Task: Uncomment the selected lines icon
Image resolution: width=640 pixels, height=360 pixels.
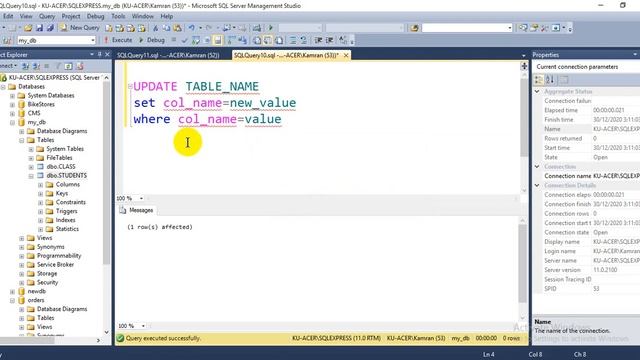Action: [x=304, y=40]
